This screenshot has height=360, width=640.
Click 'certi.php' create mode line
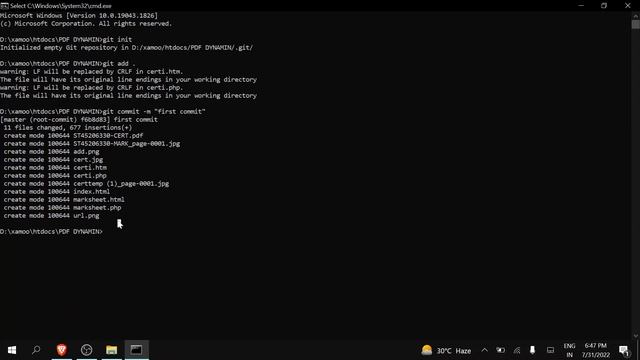pos(55,176)
